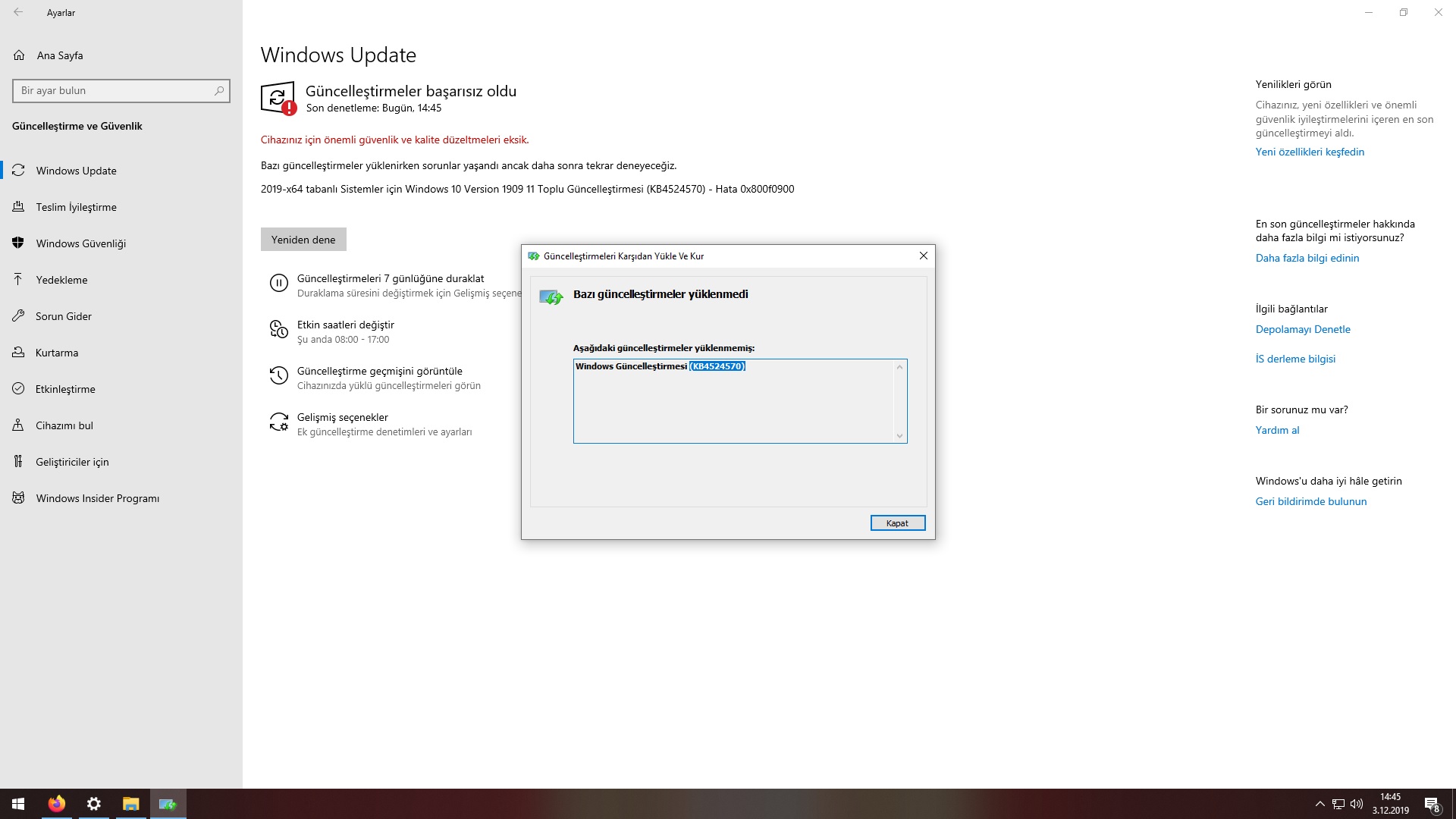This screenshot has width=1456, height=819.
Task: Click the dialog title bar updater icon
Action: (534, 256)
